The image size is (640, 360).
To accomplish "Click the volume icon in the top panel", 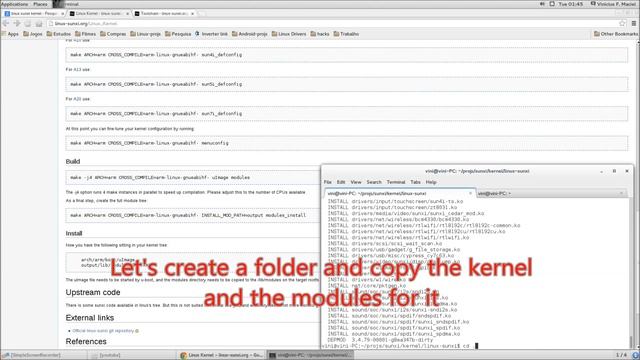I will click(x=542, y=4).
